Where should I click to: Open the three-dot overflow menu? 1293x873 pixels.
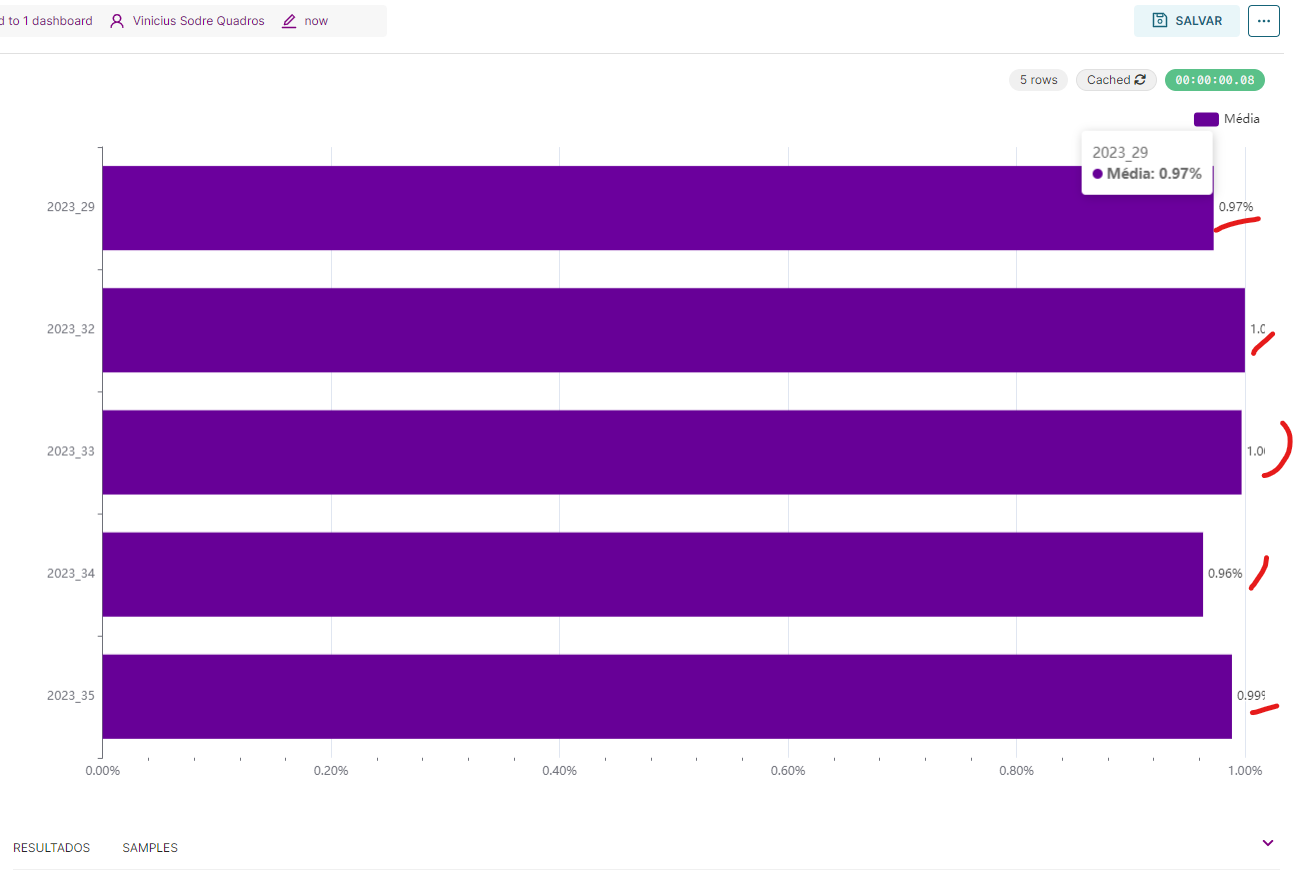1263,20
